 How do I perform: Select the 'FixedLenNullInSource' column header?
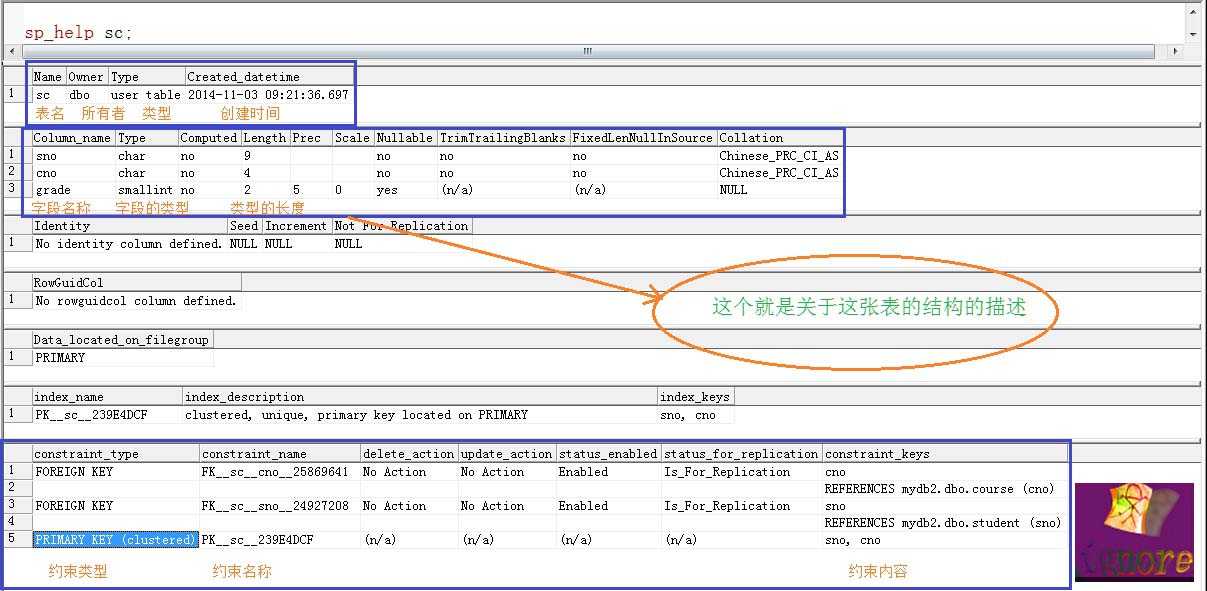643,138
